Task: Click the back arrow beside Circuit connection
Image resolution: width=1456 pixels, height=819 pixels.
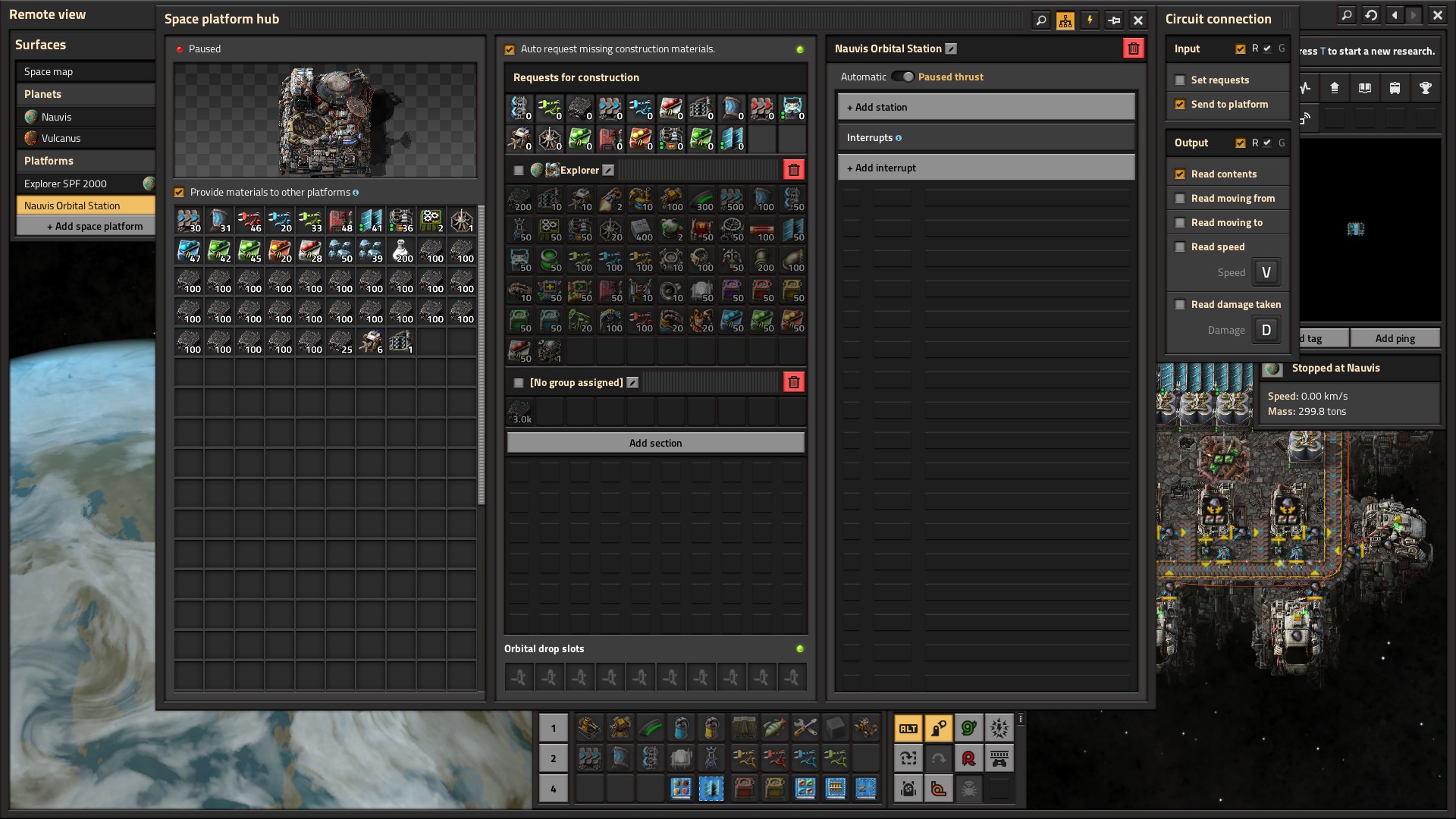Action: tap(1395, 15)
